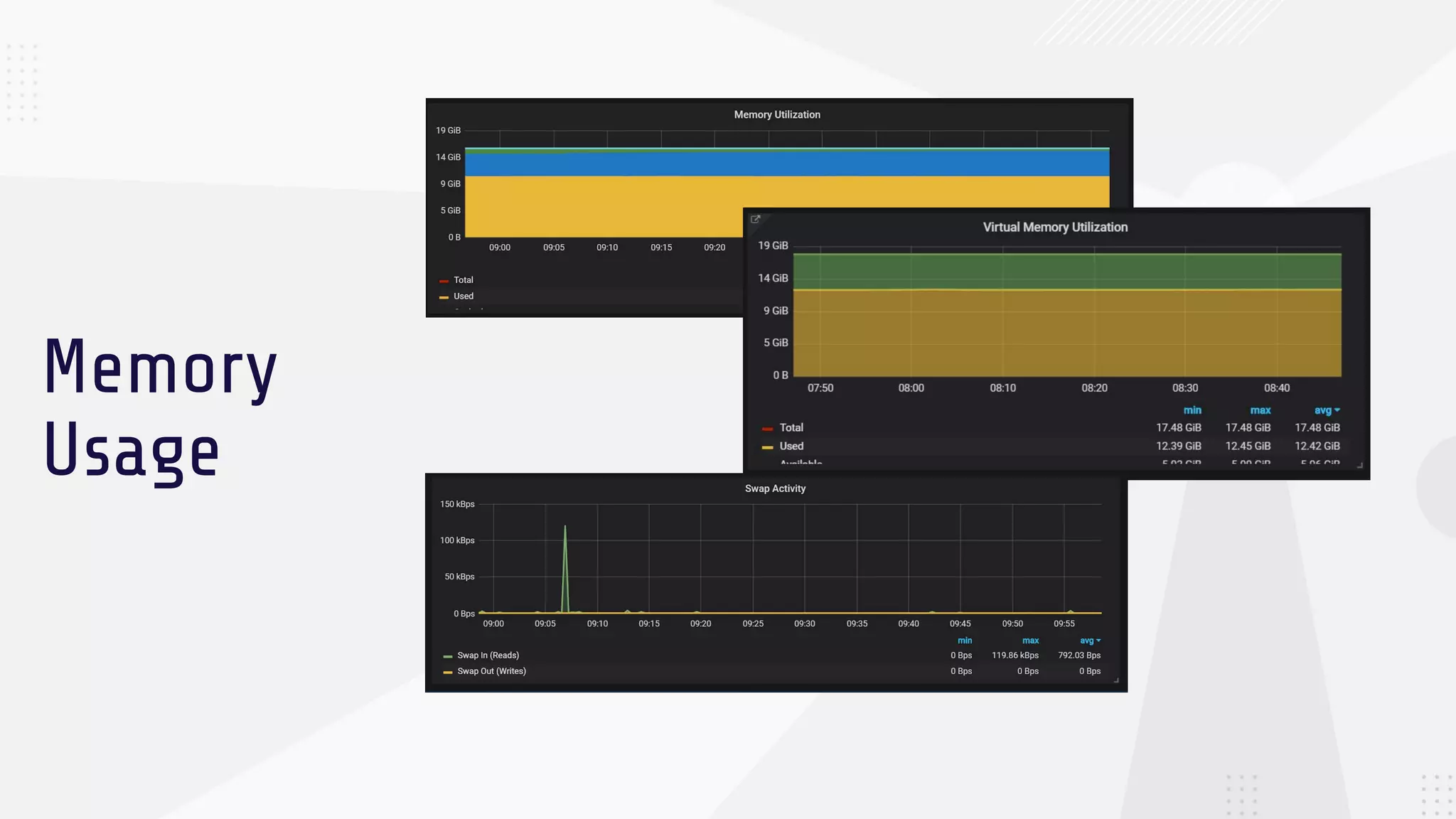Click resize handle of Virtual Memory panel
The image size is (1456, 819).
click(1360, 466)
